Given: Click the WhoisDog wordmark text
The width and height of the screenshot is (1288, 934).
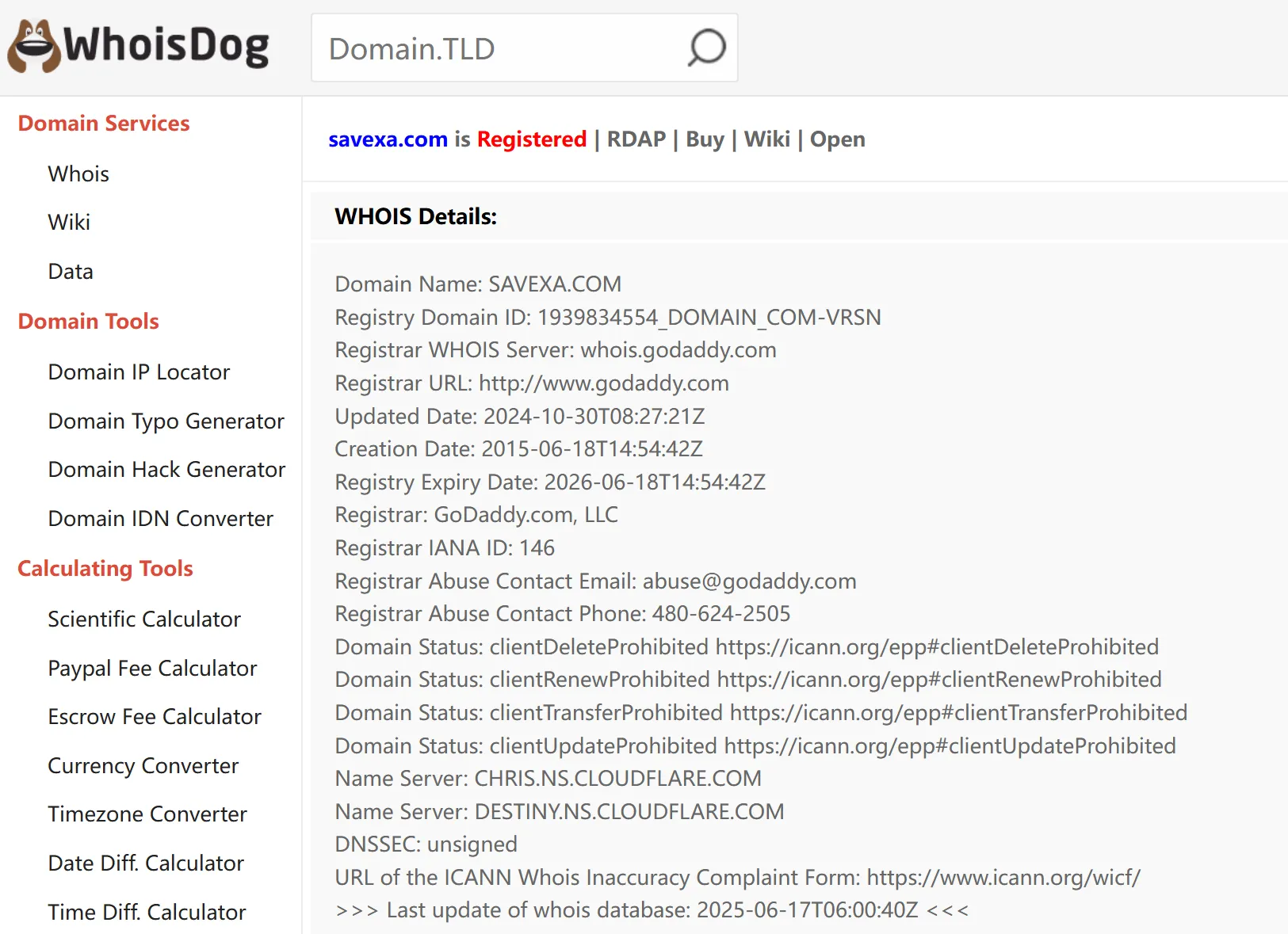Looking at the screenshot, I should [x=166, y=44].
